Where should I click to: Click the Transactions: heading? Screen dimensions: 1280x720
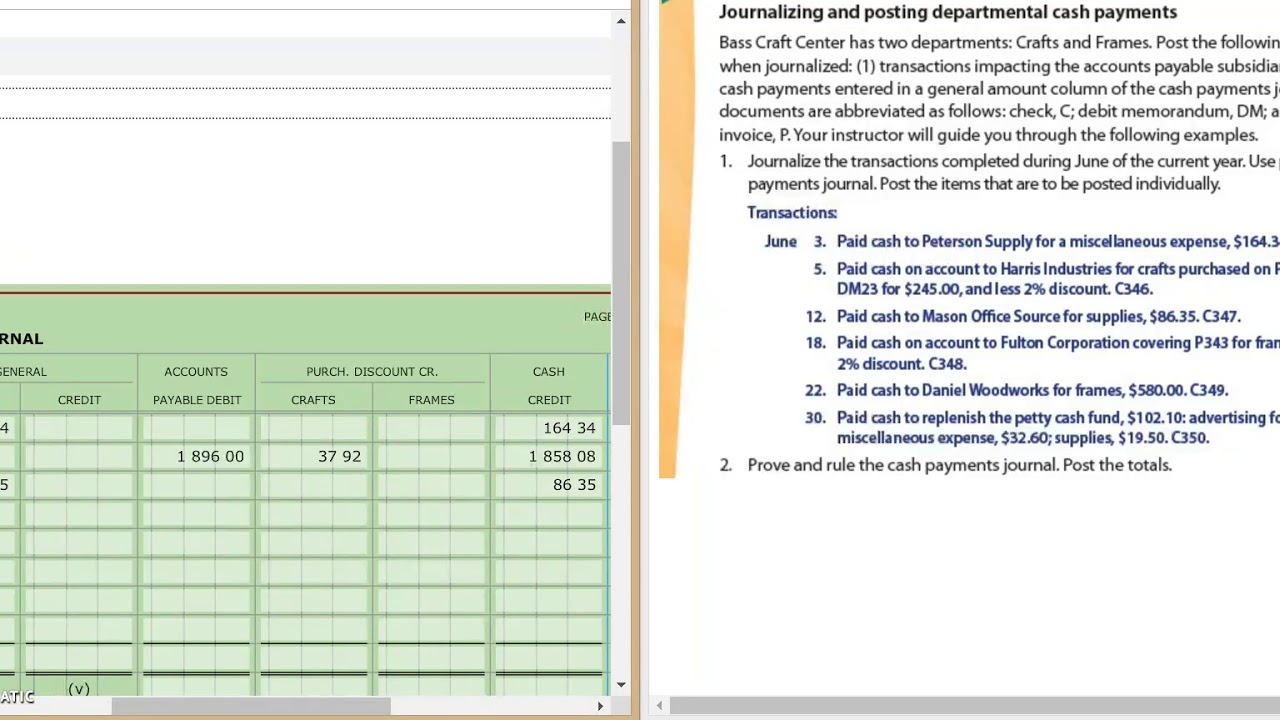(792, 212)
